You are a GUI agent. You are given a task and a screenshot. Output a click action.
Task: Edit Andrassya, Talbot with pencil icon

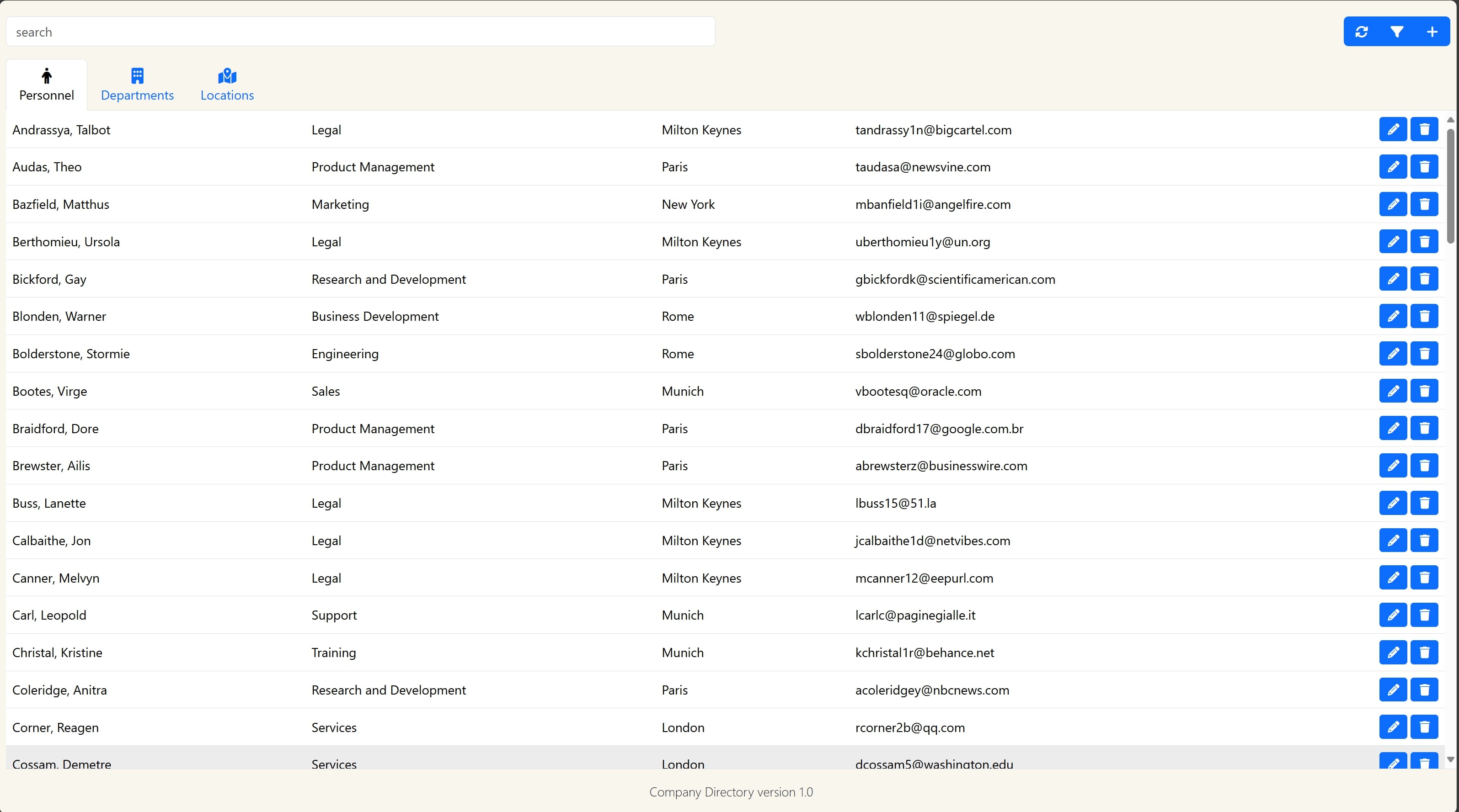point(1393,130)
